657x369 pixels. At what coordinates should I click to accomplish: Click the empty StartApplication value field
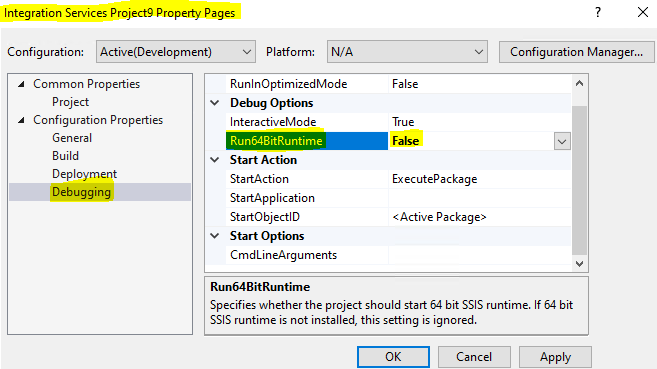(x=479, y=198)
